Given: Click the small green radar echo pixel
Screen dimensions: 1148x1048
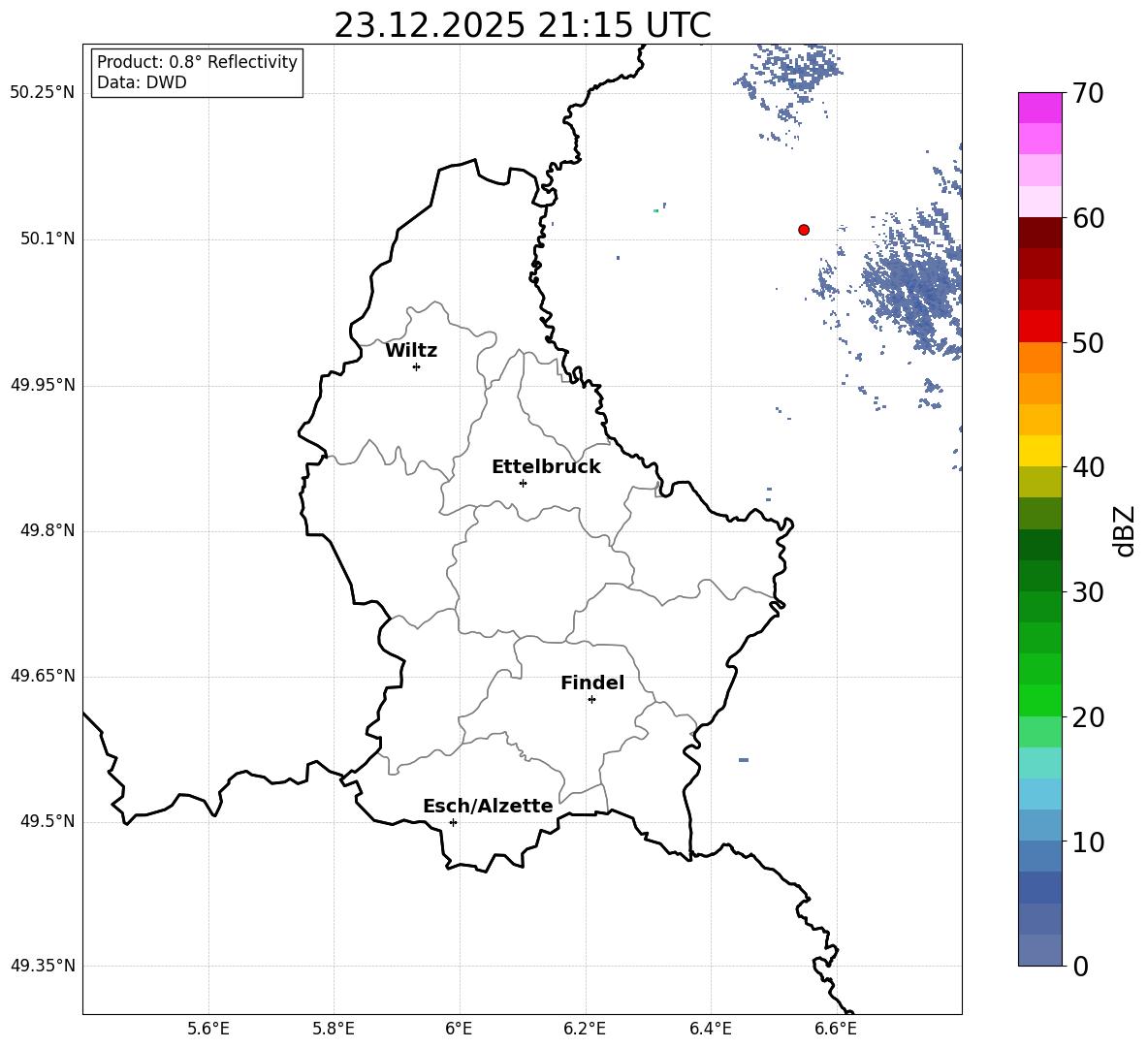Looking at the screenshot, I should click(656, 210).
